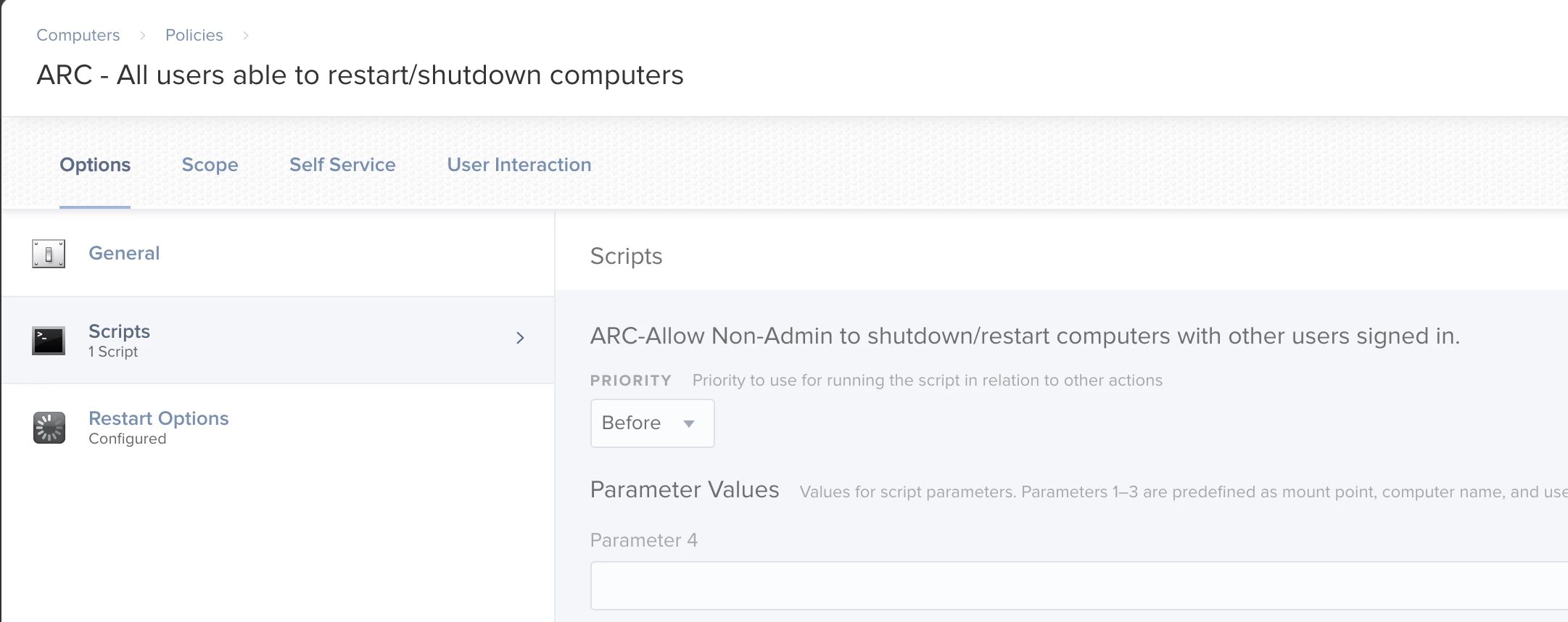1568x622 pixels.
Task: Switch to the Scope tab
Action: 210,165
